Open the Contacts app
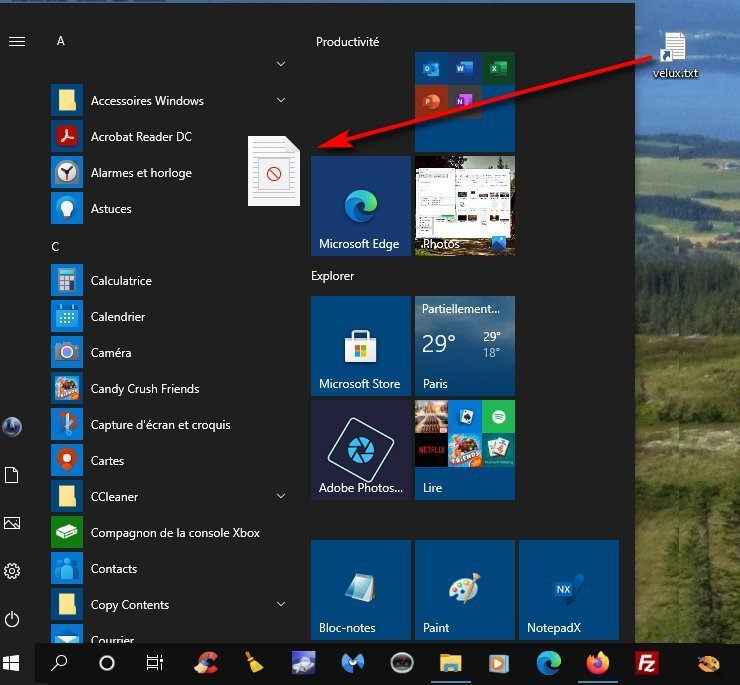 [x=168, y=569]
